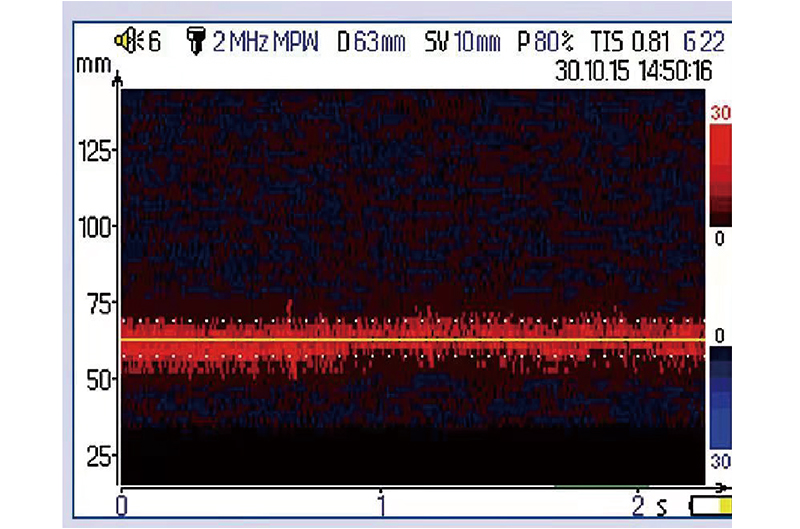Viewport: 800px width, 529px height.
Task: Click the 1 second time axis mark
Action: (381, 503)
